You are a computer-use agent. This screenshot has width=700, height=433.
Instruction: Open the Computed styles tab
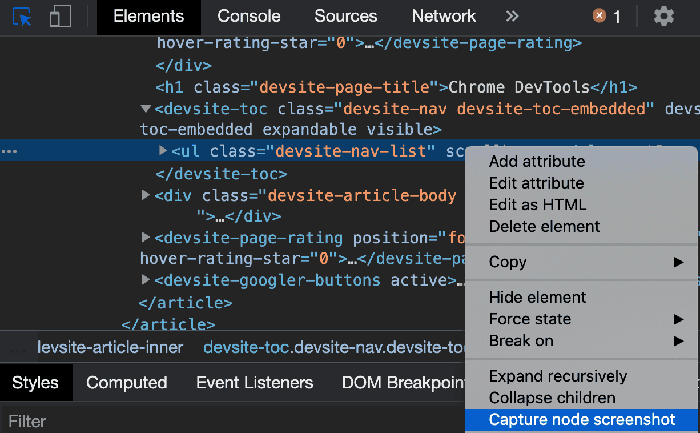(126, 382)
